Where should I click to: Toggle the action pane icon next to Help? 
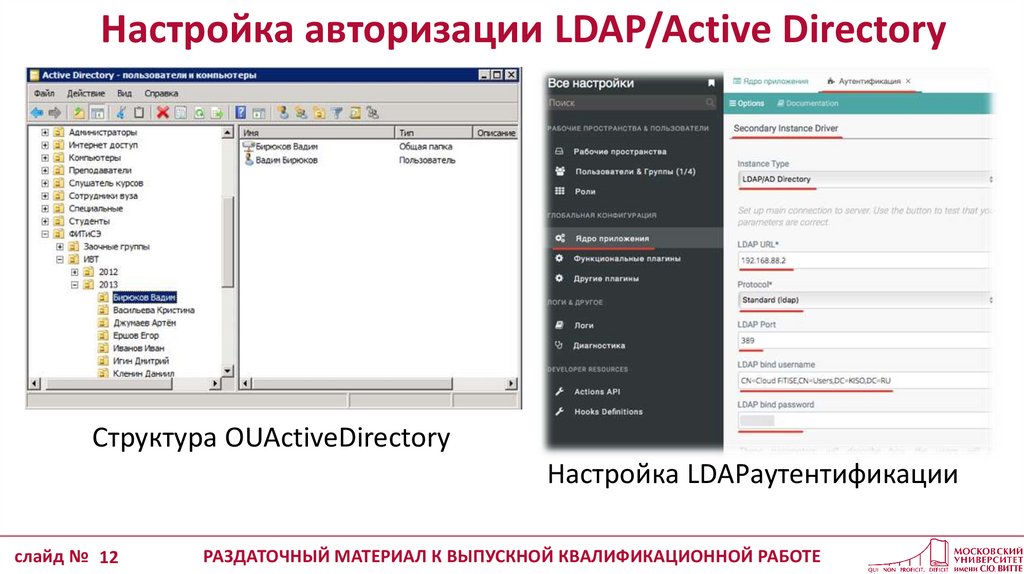[259, 113]
